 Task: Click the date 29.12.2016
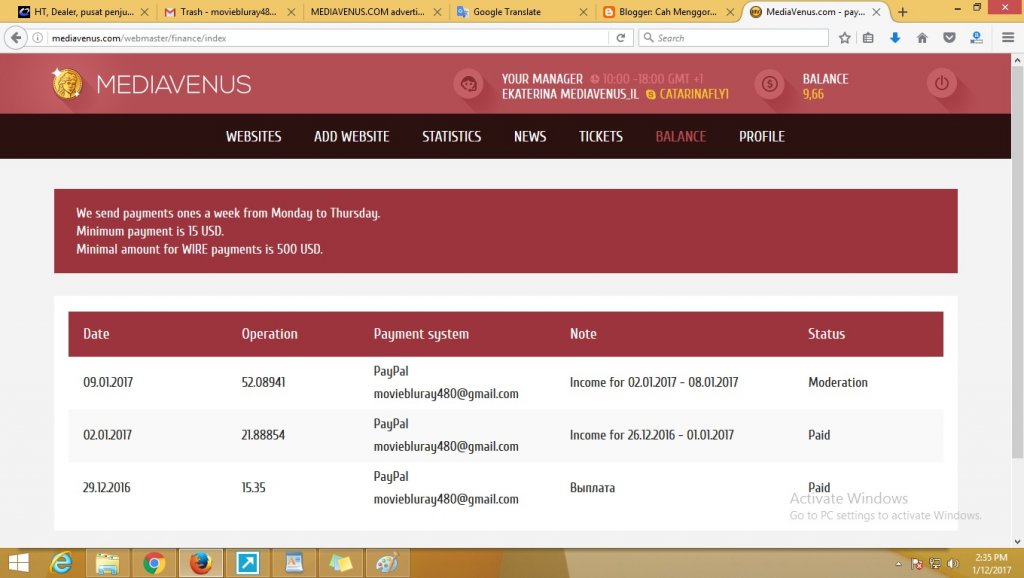[x=106, y=488]
